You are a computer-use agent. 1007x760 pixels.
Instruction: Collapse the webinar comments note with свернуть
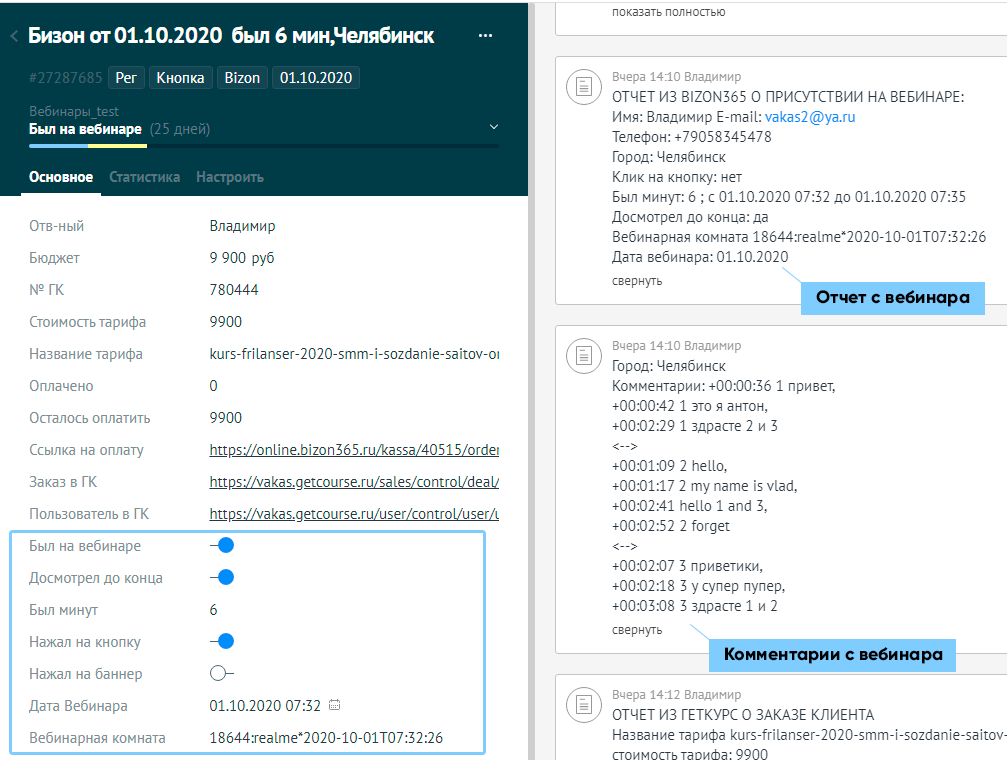pos(637,630)
